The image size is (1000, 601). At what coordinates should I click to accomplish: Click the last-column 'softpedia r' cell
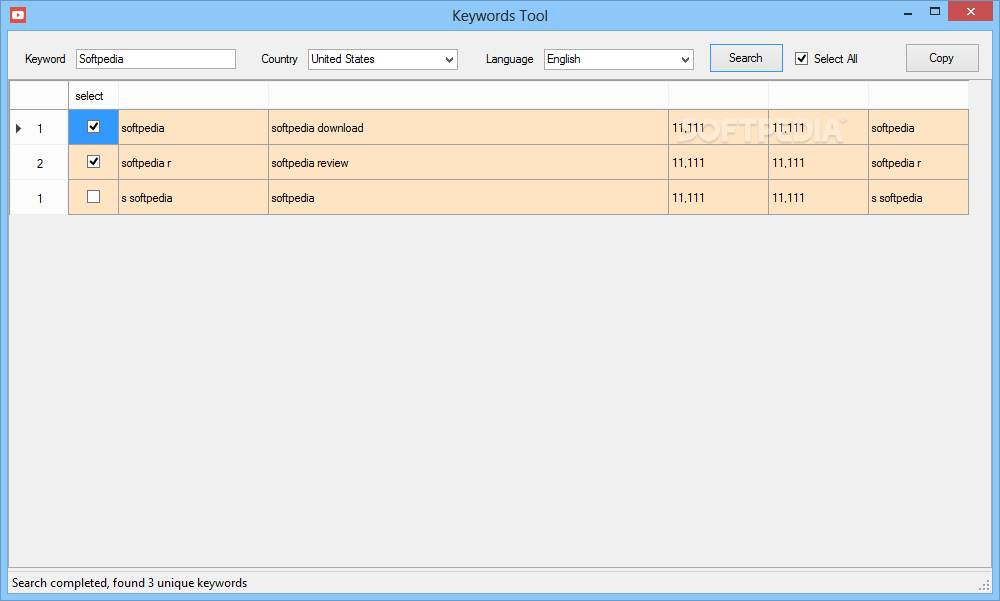pyautogui.click(x=918, y=163)
